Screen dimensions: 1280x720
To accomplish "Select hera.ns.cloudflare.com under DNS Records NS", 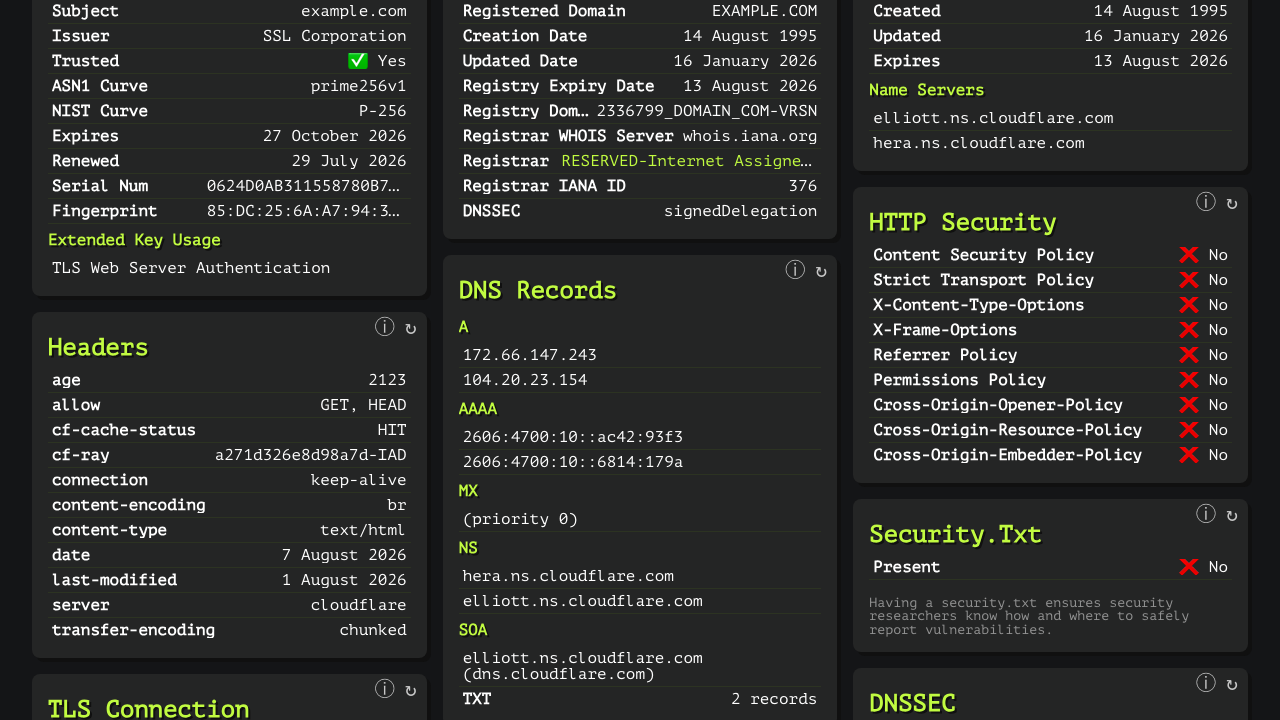I will pyautogui.click(x=568, y=576).
